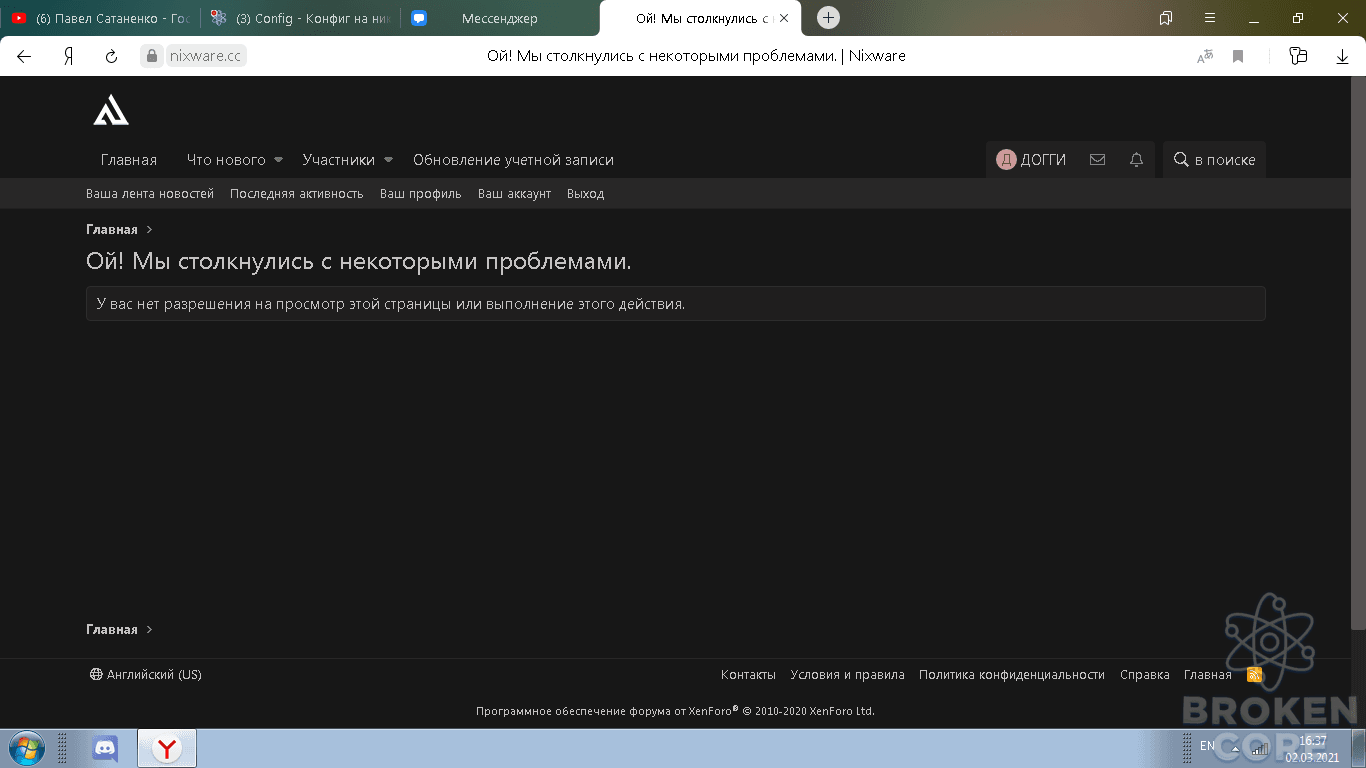This screenshot has height=768, width=1366.
Task: Open the Английский (US) language chooser
Action: [x=146, y=675]
